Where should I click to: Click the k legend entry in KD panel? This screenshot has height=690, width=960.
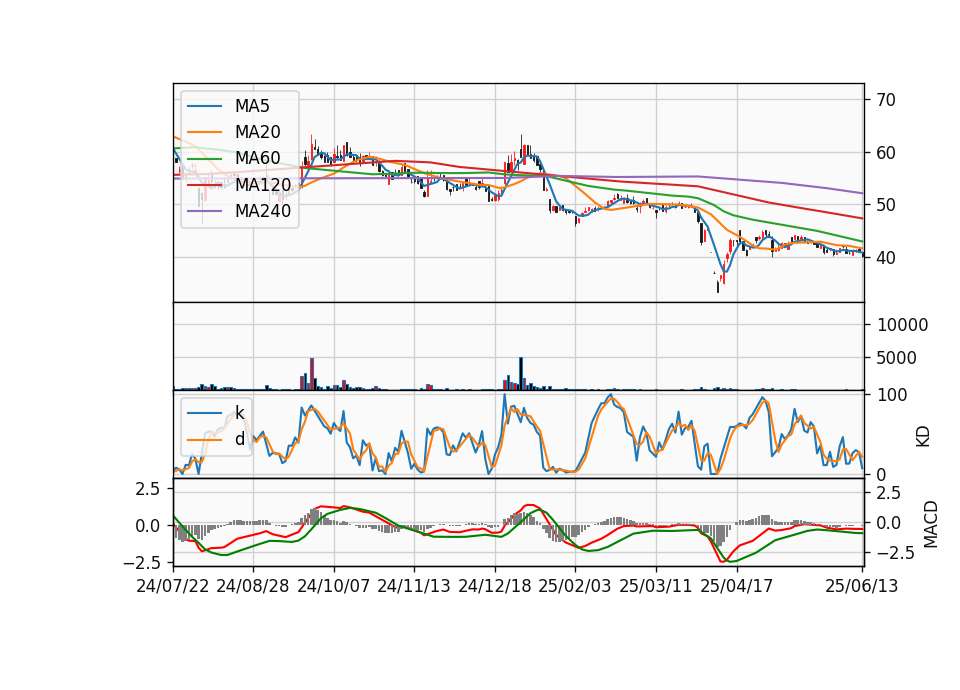[x=216, y=413]
